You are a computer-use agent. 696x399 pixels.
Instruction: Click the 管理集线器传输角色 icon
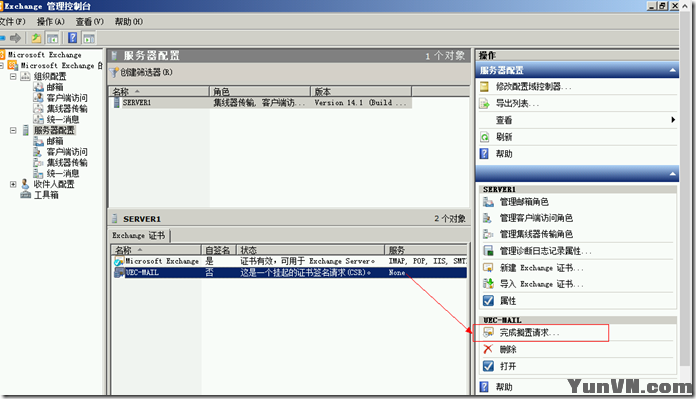[x=488, y=234]
